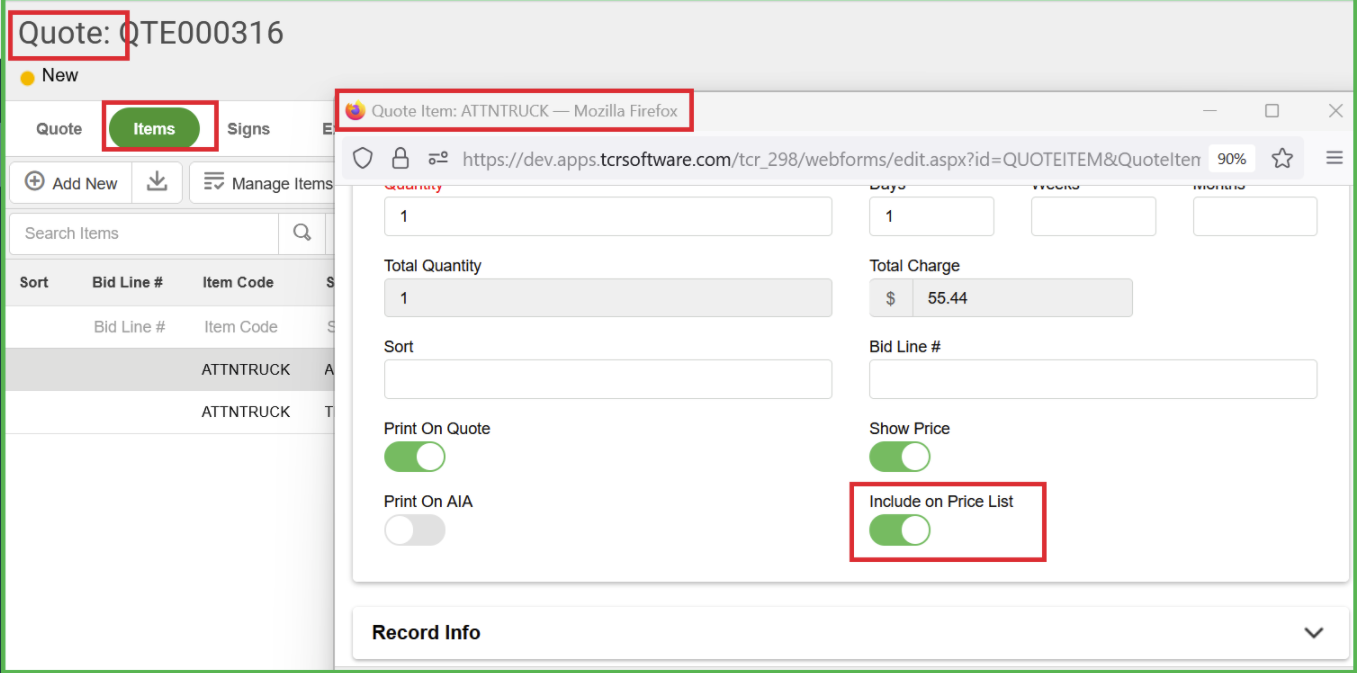The height and width of the screenshot is (673, 1357).
Task: Disable the Include on Price List toggle
Action: (x=899, y=530)
